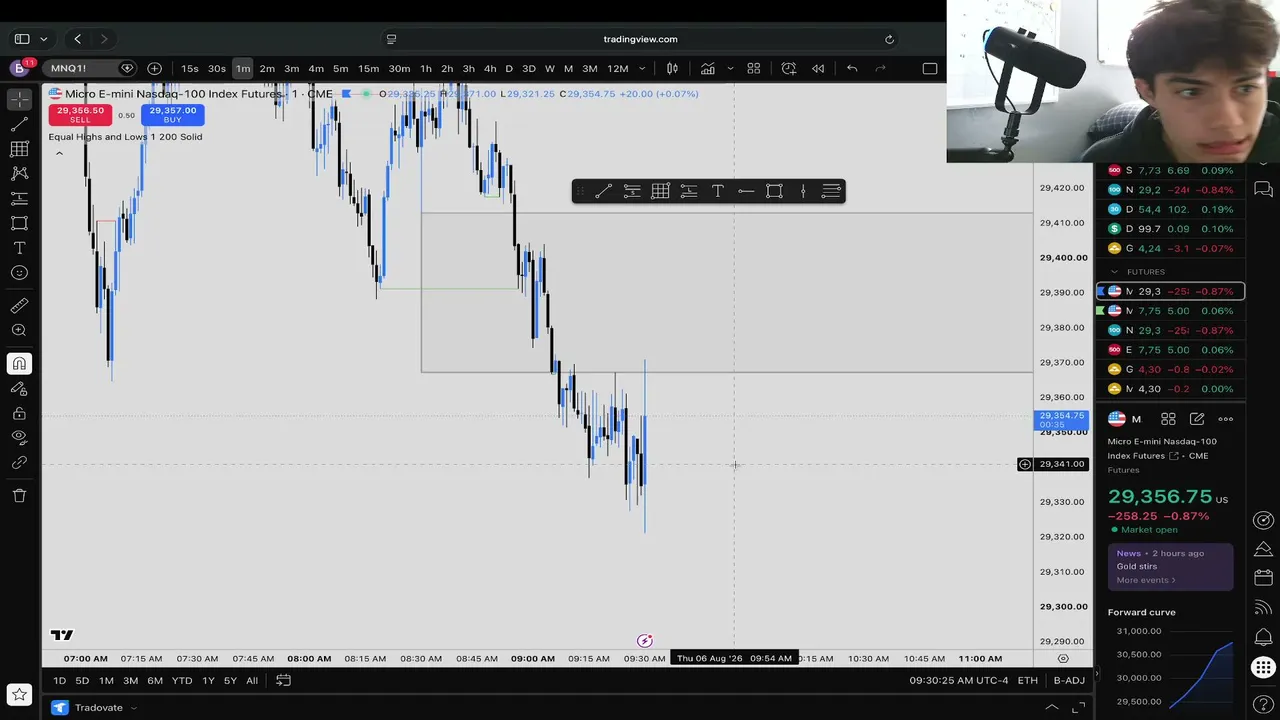
Task: Switch to the 15s timeframe
Action: coord(190,68)
